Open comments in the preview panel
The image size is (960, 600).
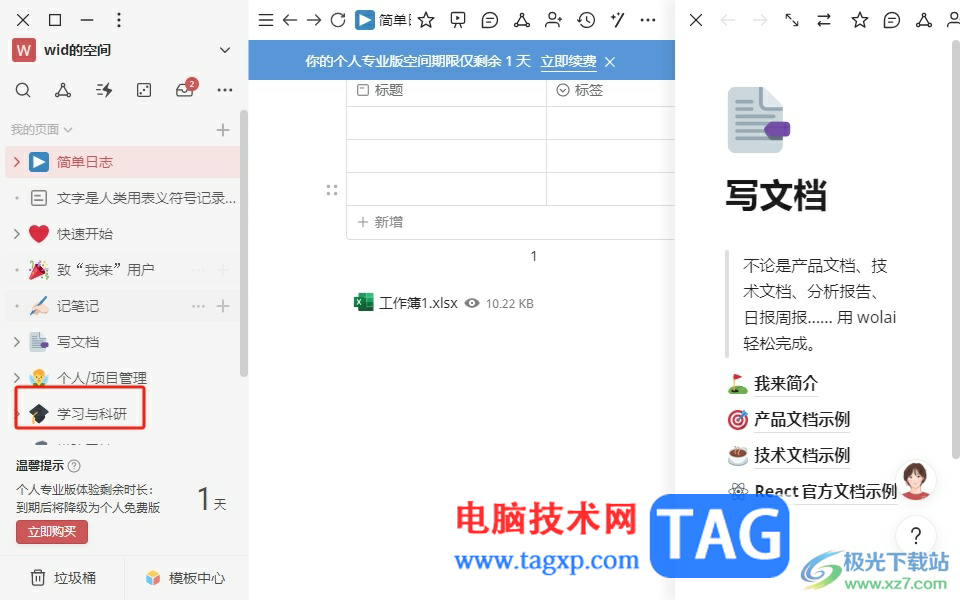click(892, 20)
